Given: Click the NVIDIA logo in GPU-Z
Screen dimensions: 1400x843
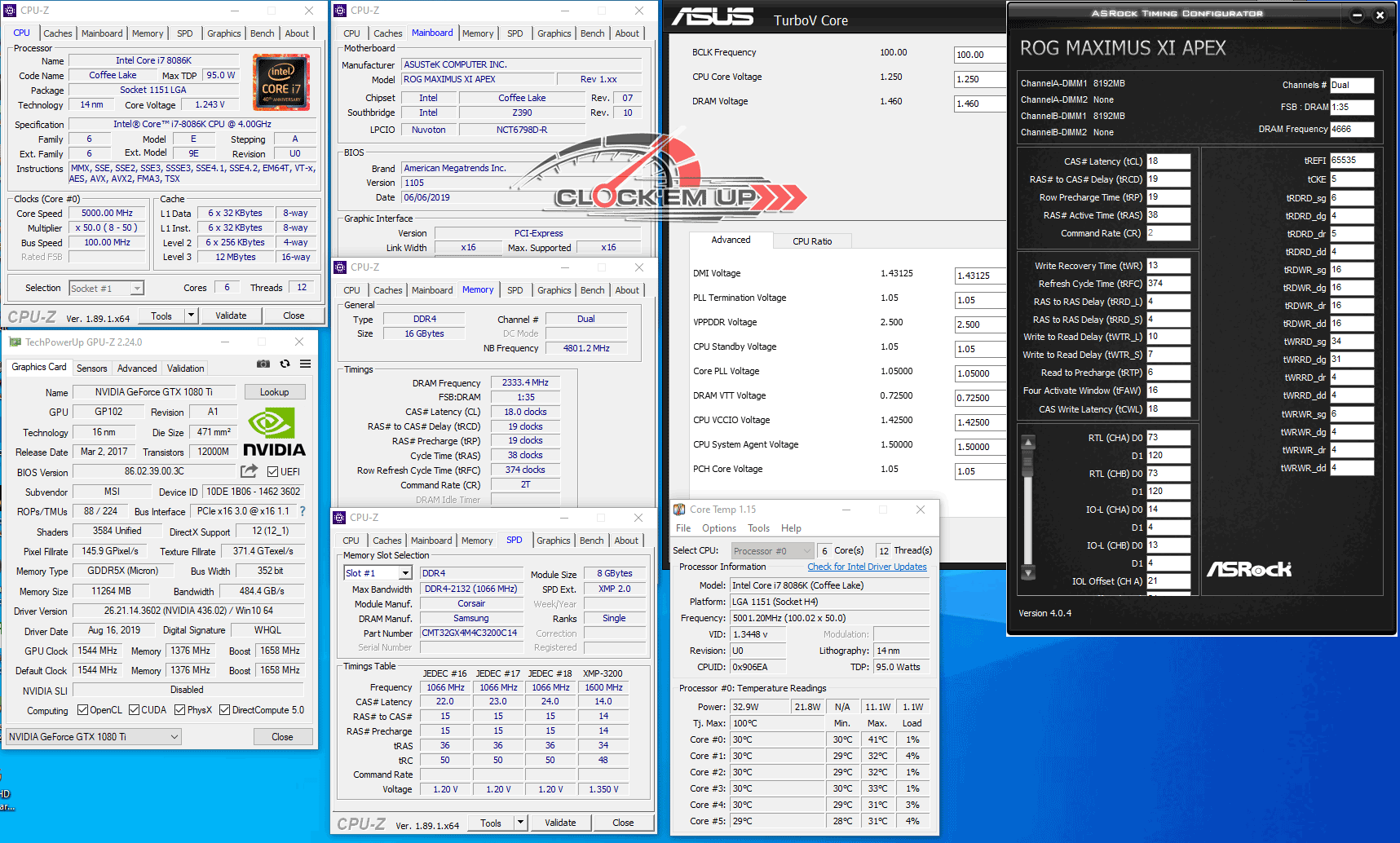Looking at the screenshot, I should coord(274,433).
